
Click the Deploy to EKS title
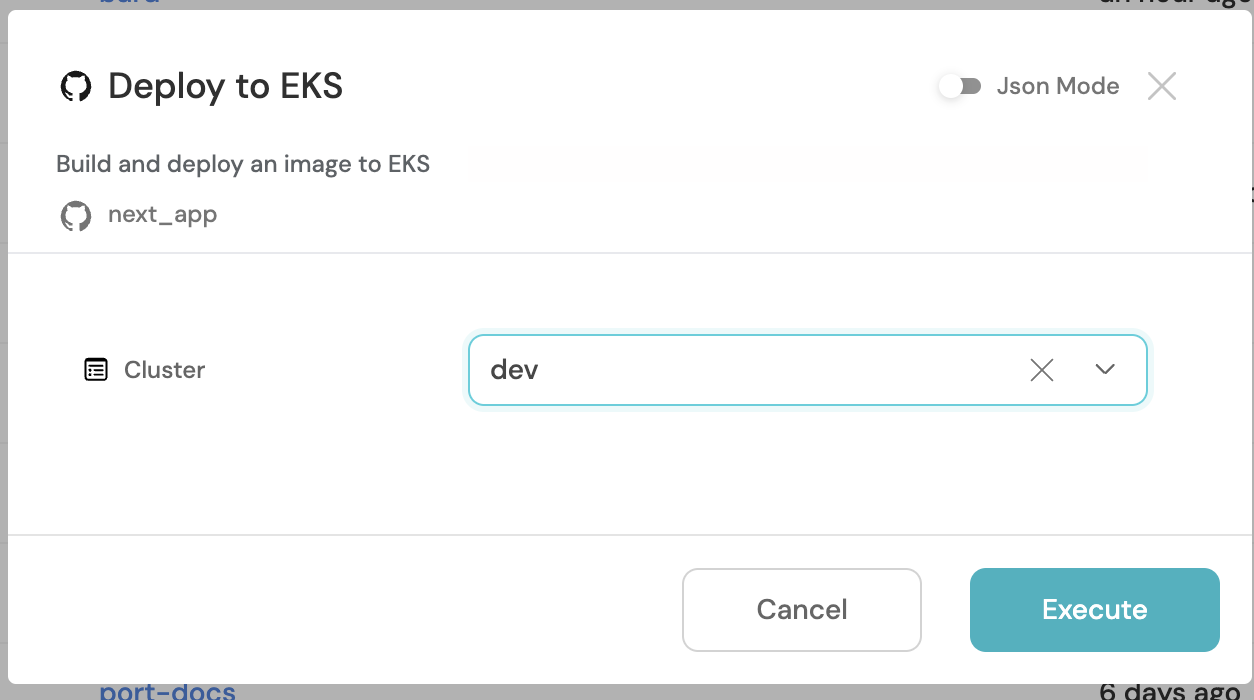click(x=225, y=86)
